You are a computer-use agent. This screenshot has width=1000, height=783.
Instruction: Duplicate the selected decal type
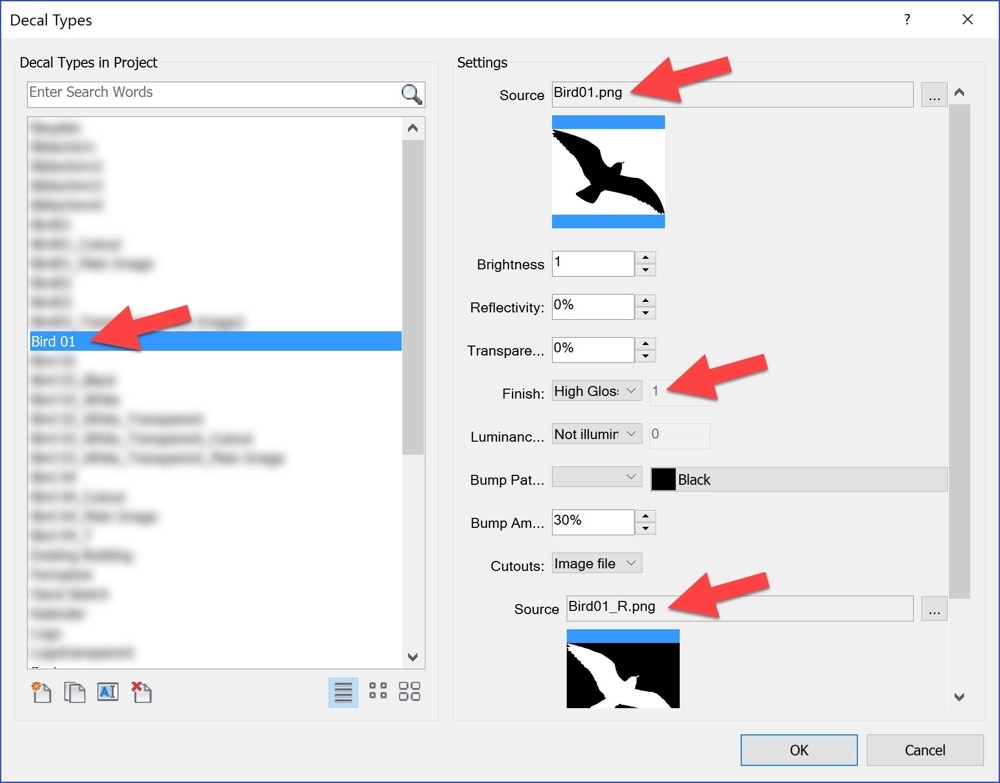click(x=75, y=691)
